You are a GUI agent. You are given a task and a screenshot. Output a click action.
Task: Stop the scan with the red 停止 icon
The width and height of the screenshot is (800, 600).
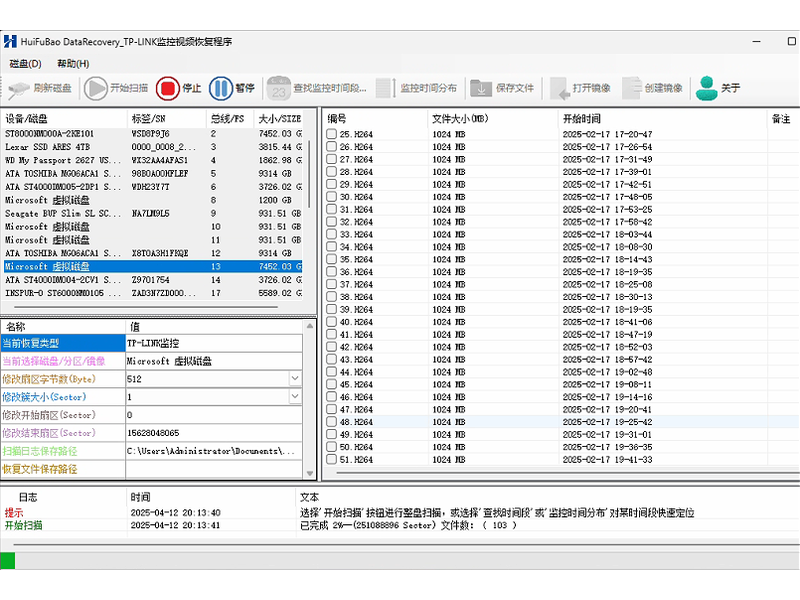[x=167, y=88]
